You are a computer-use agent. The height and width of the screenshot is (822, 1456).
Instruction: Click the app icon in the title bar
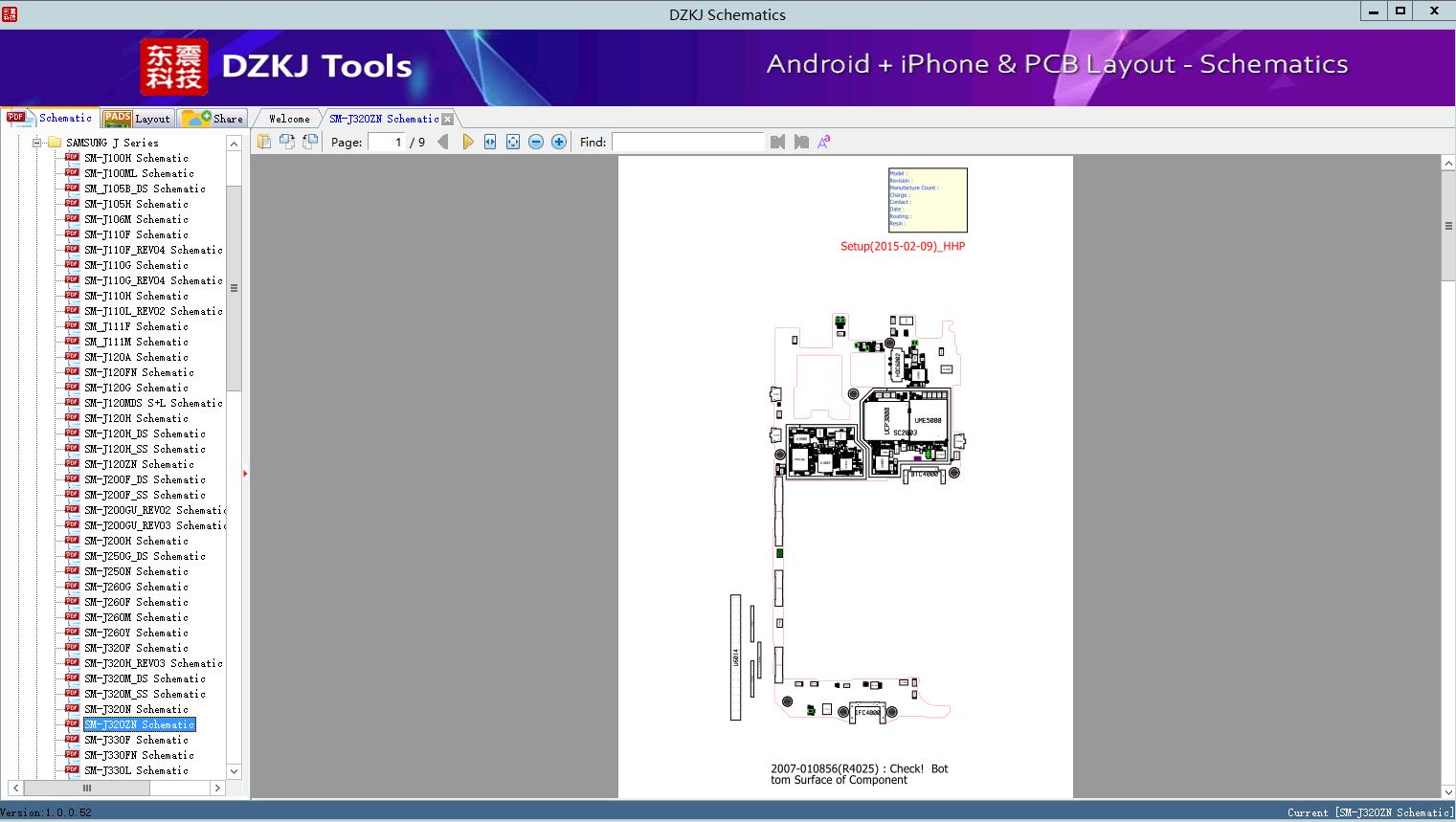click(10, 13)
